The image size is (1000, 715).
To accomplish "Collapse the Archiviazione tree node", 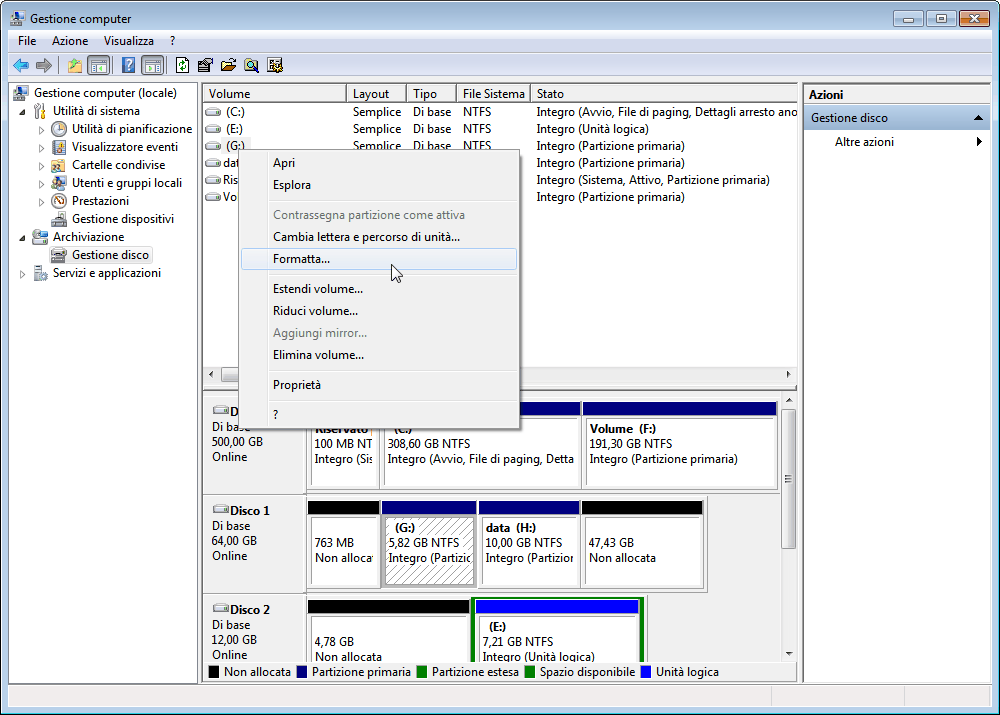I will 24,237.
